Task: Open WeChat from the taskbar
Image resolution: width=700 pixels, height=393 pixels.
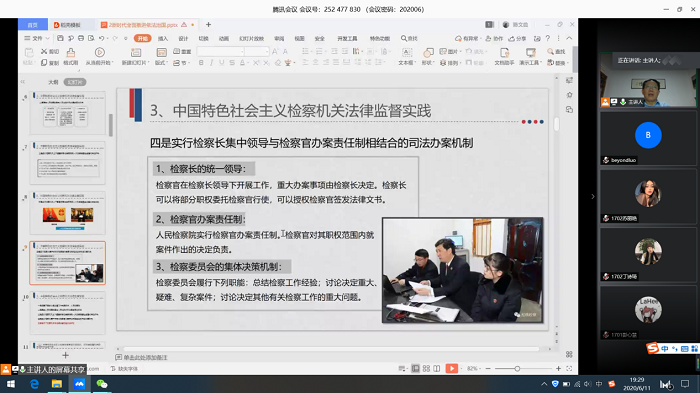Action: pyautogui.click(x=102, y=384)
